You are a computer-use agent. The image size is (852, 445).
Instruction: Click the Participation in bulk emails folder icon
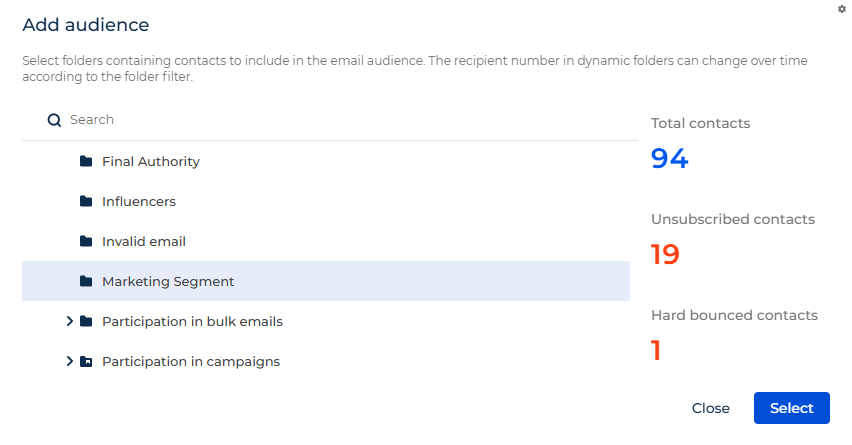point(86,321)
